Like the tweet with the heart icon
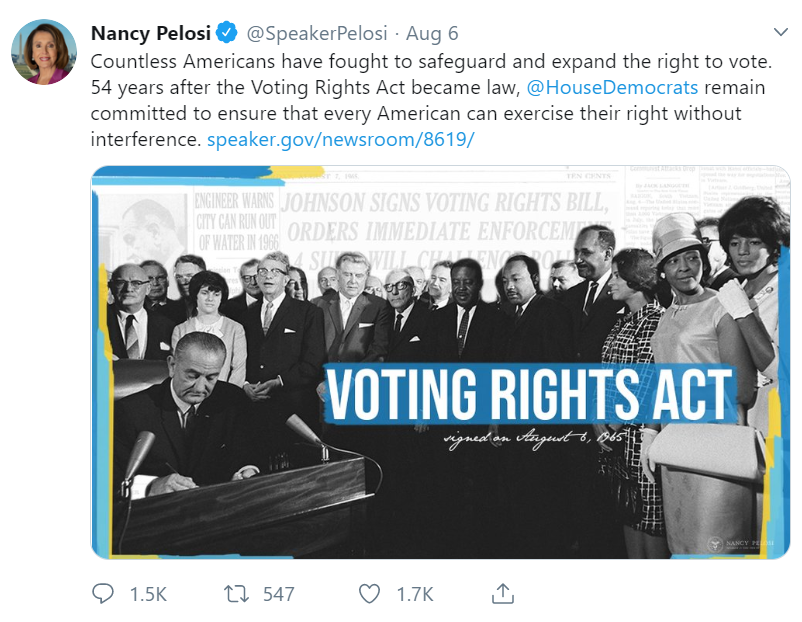The image size is (802, 622). (x=369, y=594)
